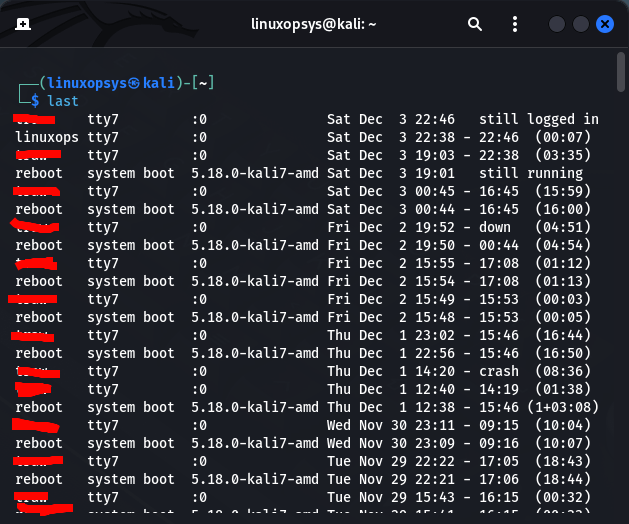Viewport: 629px width, 524px height.
Task: Click 'linuxops' user in the output list
Action: pyautogui.click(x=47, y=137)
